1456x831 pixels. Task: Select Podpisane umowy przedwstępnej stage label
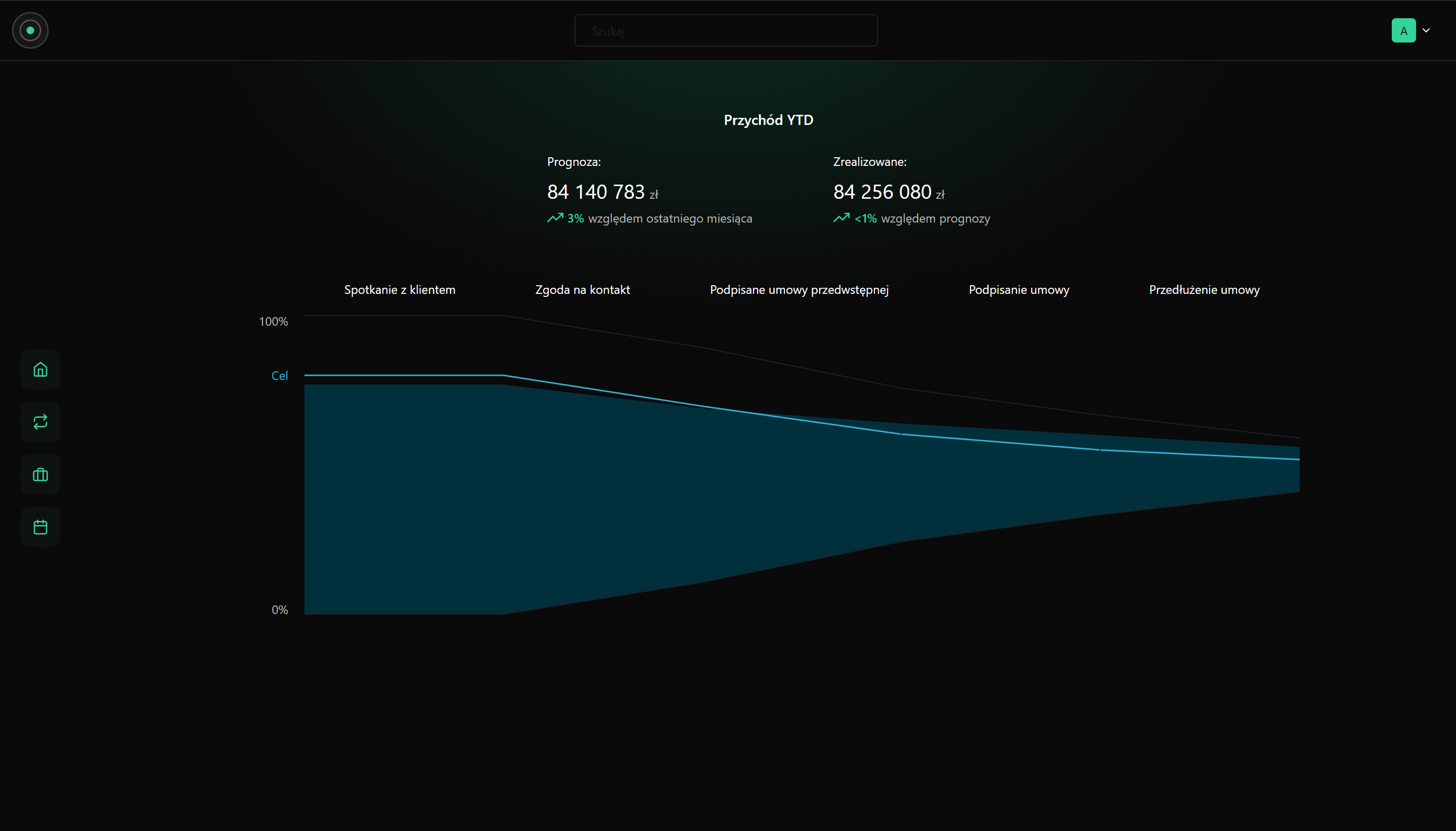pyautogui.click(x=799, y=290)
